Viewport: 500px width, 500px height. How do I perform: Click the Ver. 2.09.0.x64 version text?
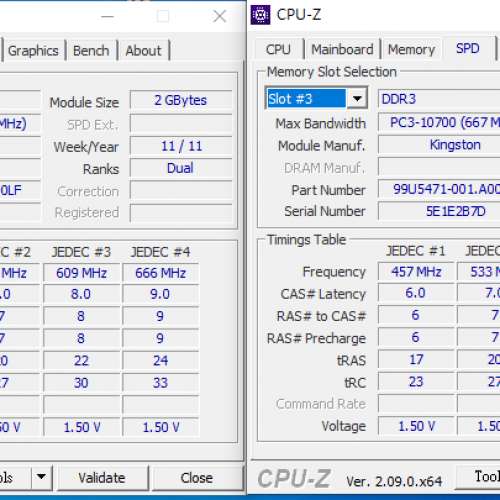coord(394,481)
